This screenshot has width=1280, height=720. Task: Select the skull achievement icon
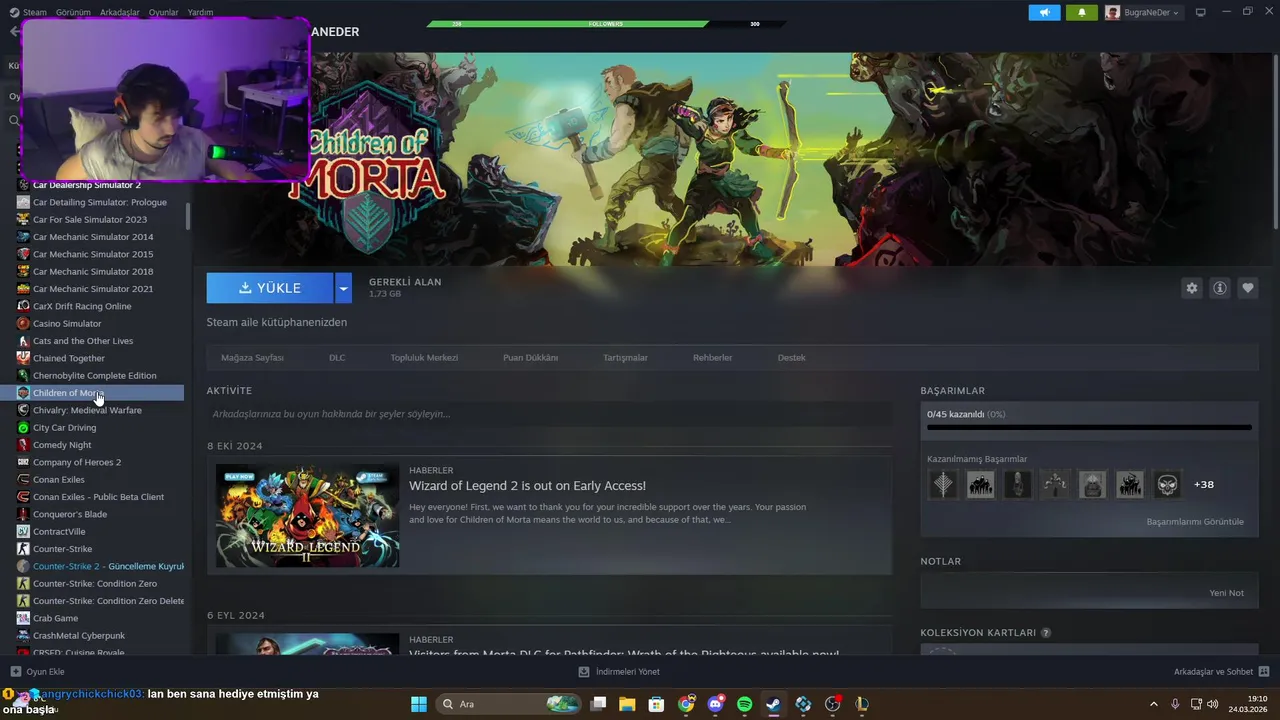point(1167,485)
